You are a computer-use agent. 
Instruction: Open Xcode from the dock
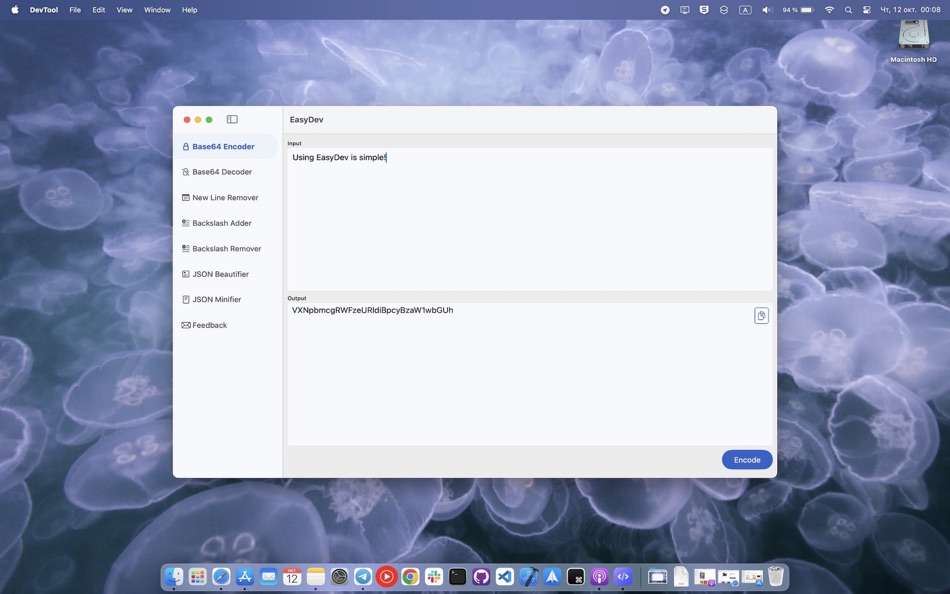coord(528,576)
